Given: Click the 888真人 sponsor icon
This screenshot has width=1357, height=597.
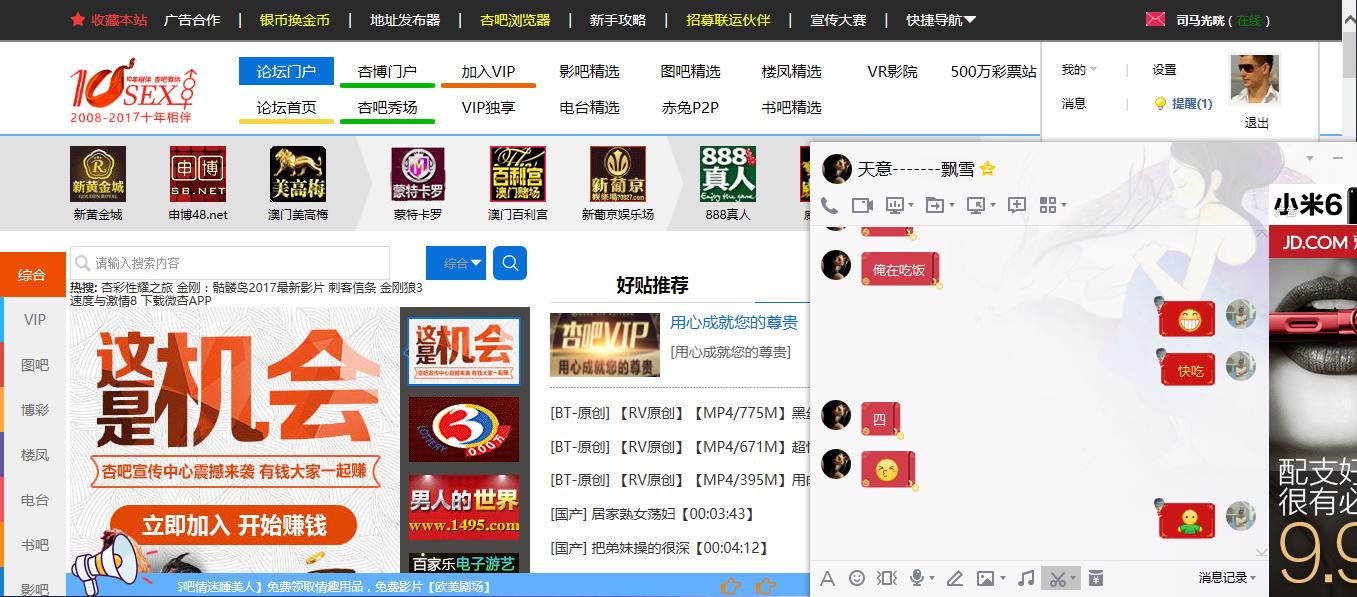Looking at the screenshot, I should pyautogui.click(x=728, y=174).
